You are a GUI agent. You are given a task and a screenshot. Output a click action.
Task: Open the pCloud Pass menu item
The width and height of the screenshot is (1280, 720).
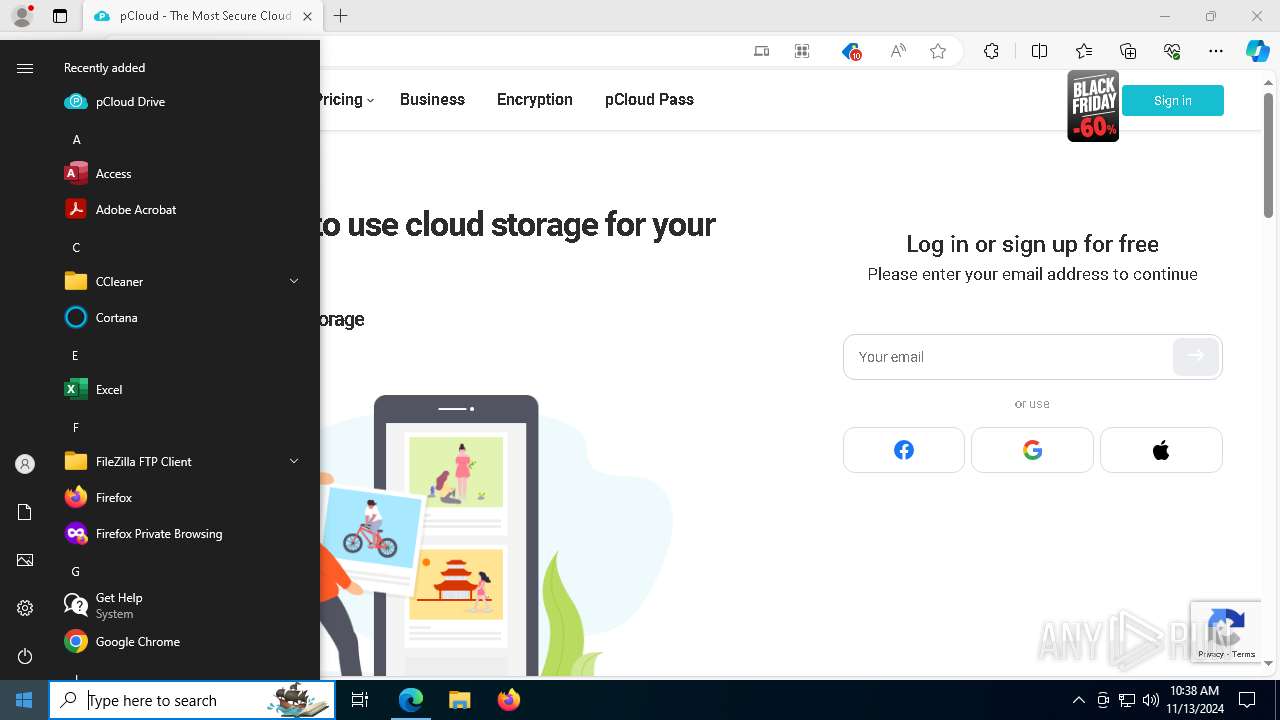[649, 100]
